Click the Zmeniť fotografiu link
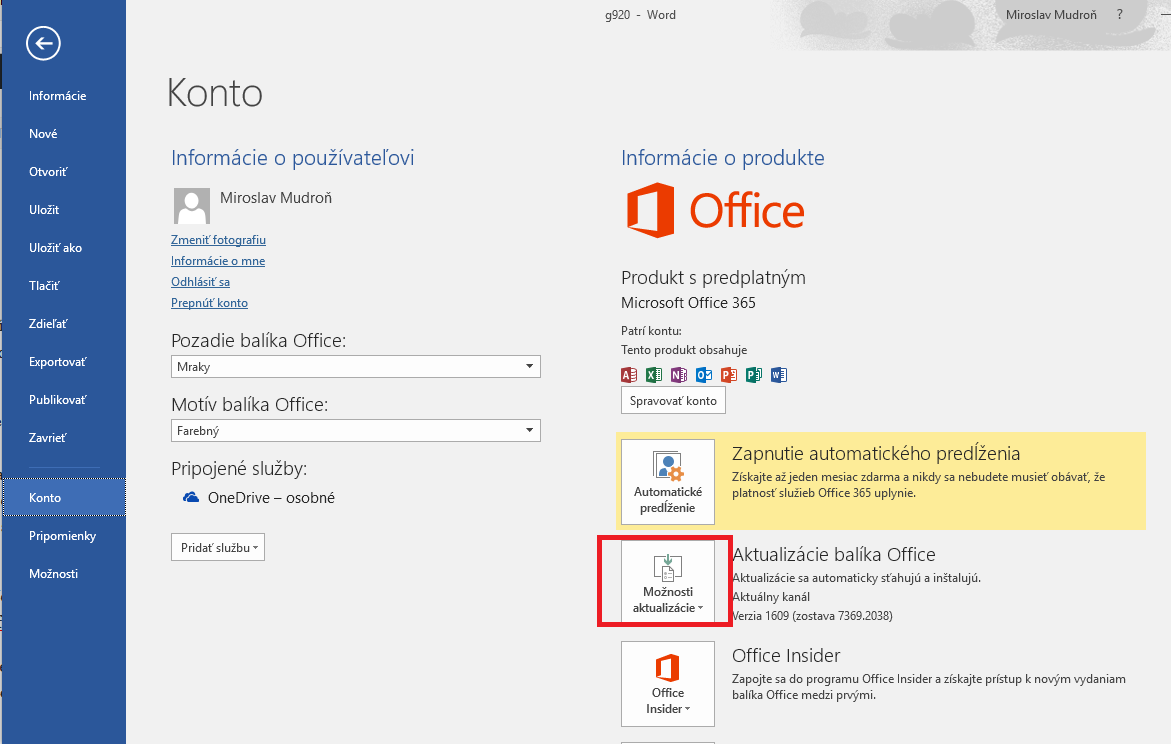The image size is (1171, 744). (x=218, y=240)
